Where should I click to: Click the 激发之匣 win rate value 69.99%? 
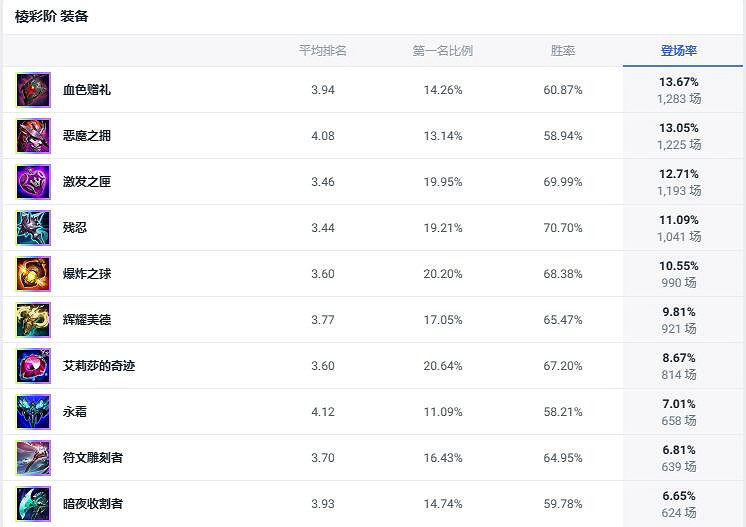tap(563, 182)
